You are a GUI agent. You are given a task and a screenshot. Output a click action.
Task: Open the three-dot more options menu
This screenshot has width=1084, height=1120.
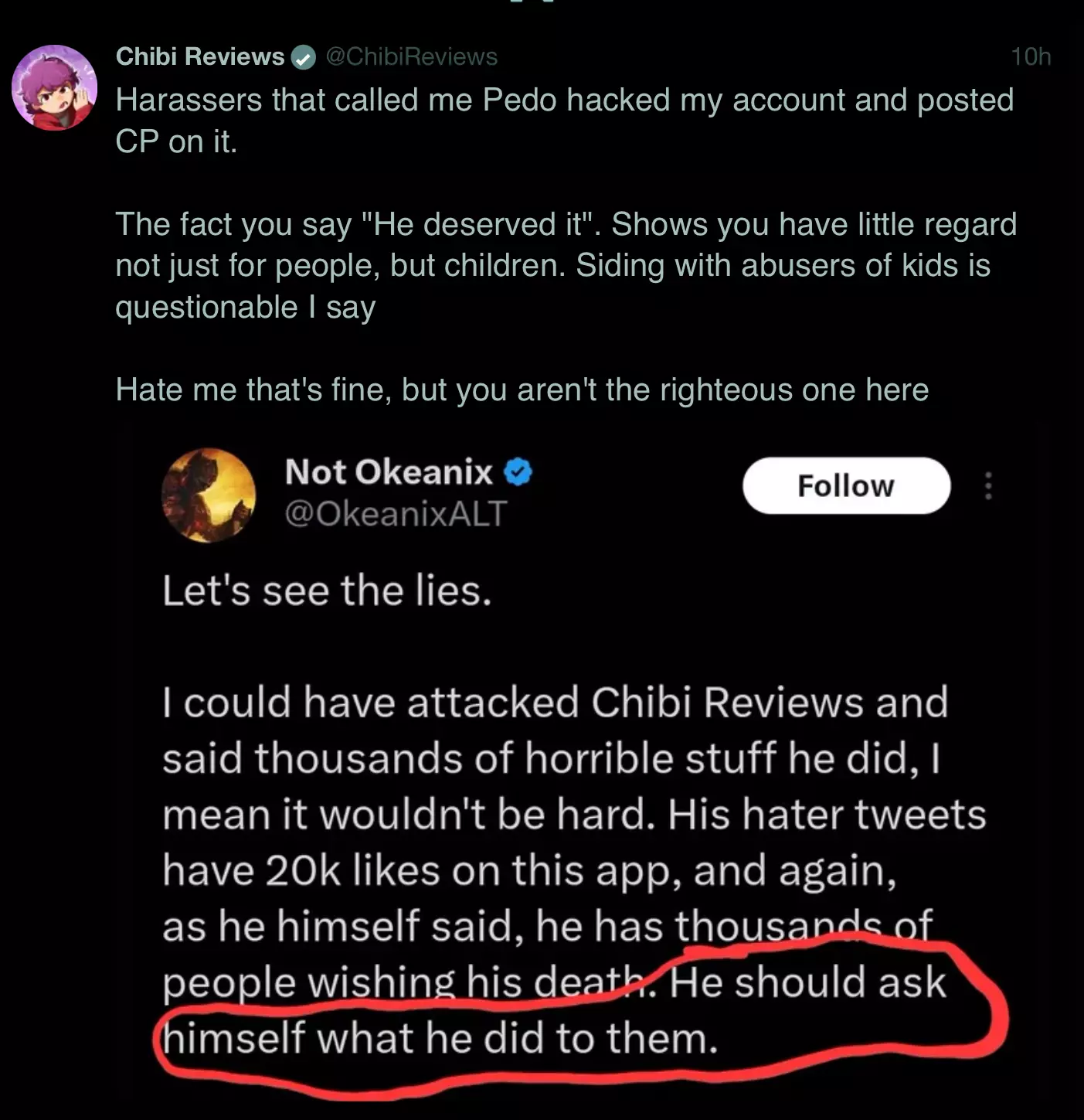[988, 485]
